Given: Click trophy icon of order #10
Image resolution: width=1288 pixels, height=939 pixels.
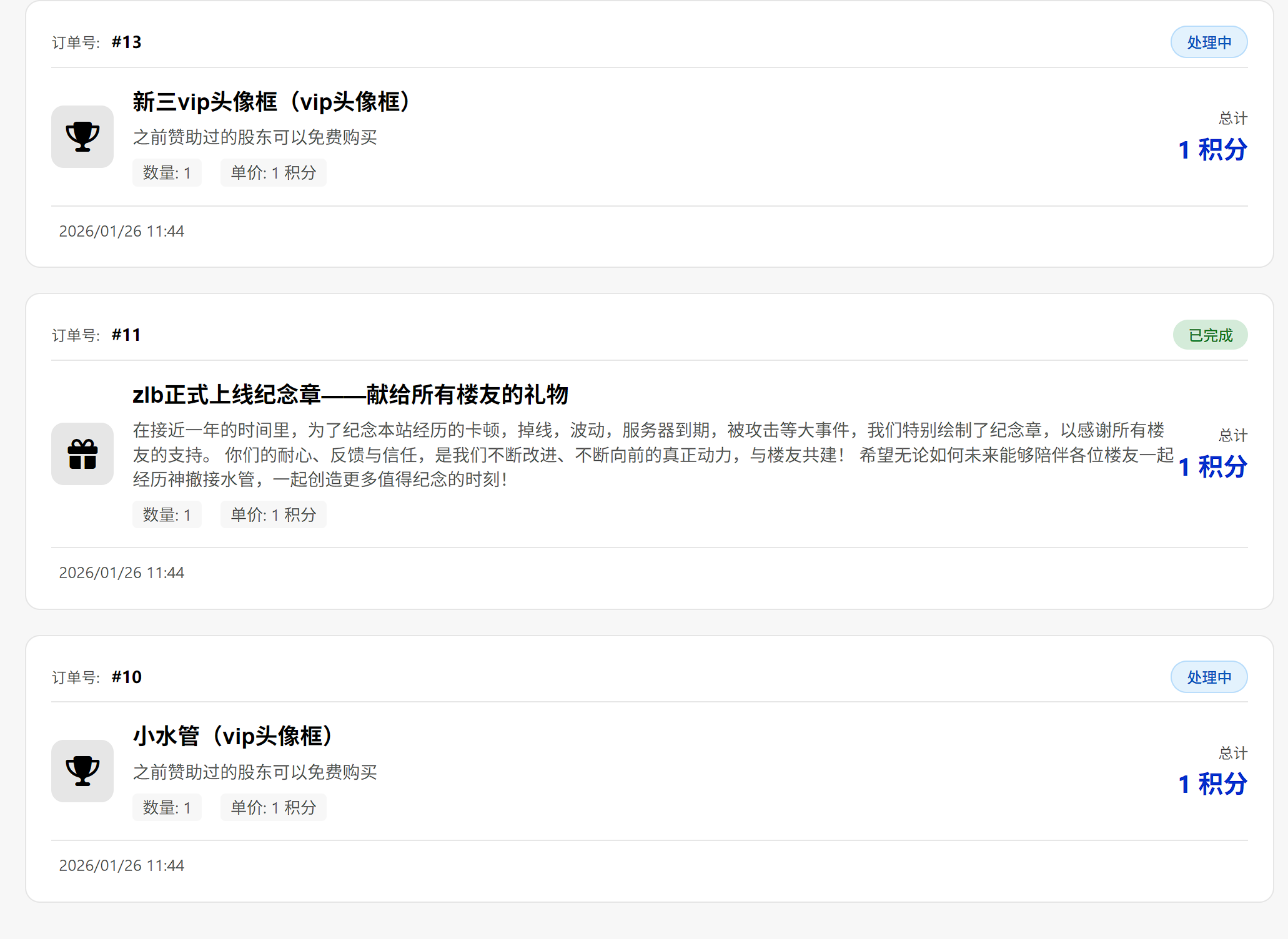Looking at the screenshot, I should point(82,771).
